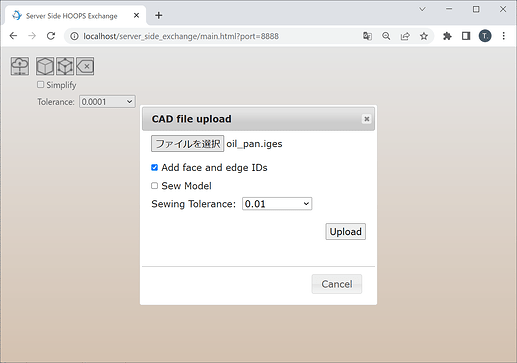Go back to previous page
The height and width of the screenshot is (363, 517).
tap(13, 36)
